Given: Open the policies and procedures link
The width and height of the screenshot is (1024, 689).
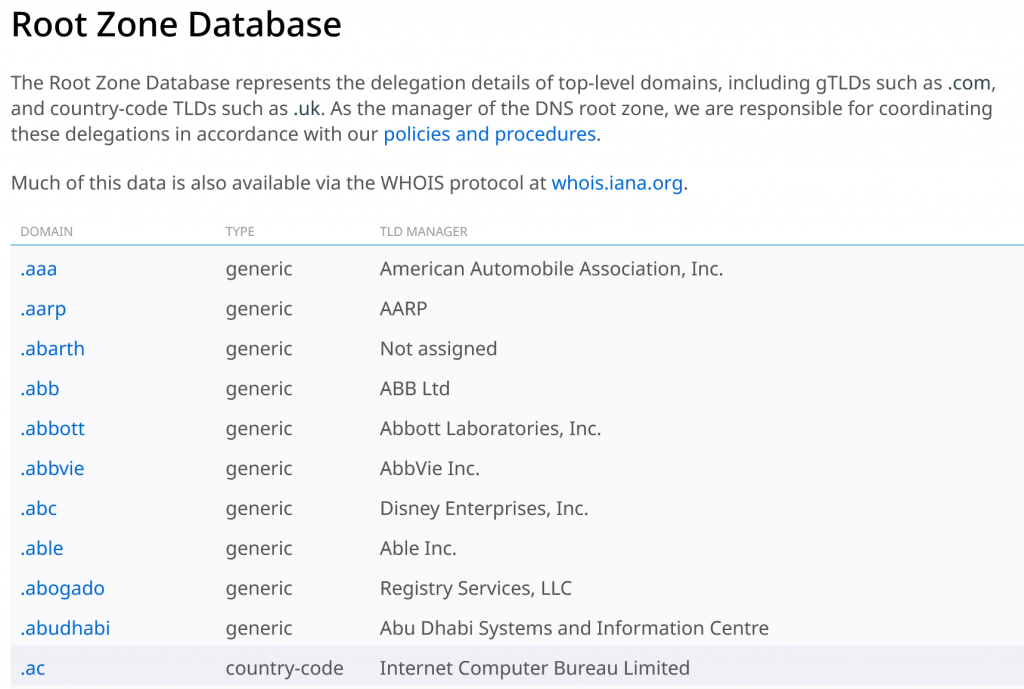Looking at the screenshot, I should pyautogui.click(x=490, y=135).
